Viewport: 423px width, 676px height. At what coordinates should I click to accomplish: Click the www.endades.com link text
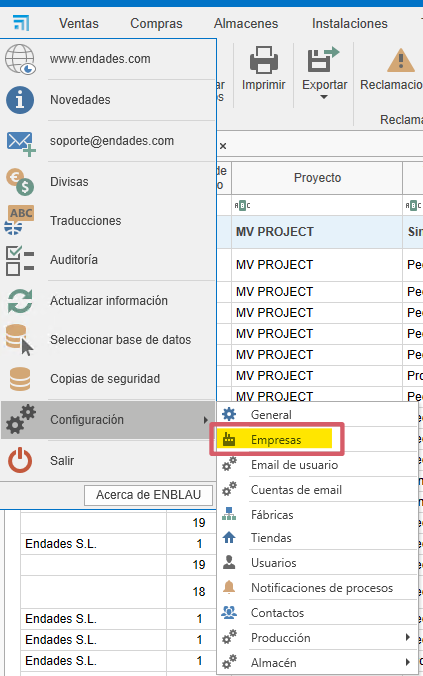100,59
